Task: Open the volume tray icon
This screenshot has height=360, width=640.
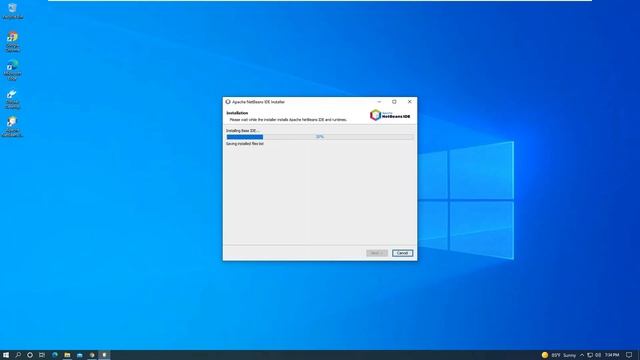Action: tap(598, 355)
